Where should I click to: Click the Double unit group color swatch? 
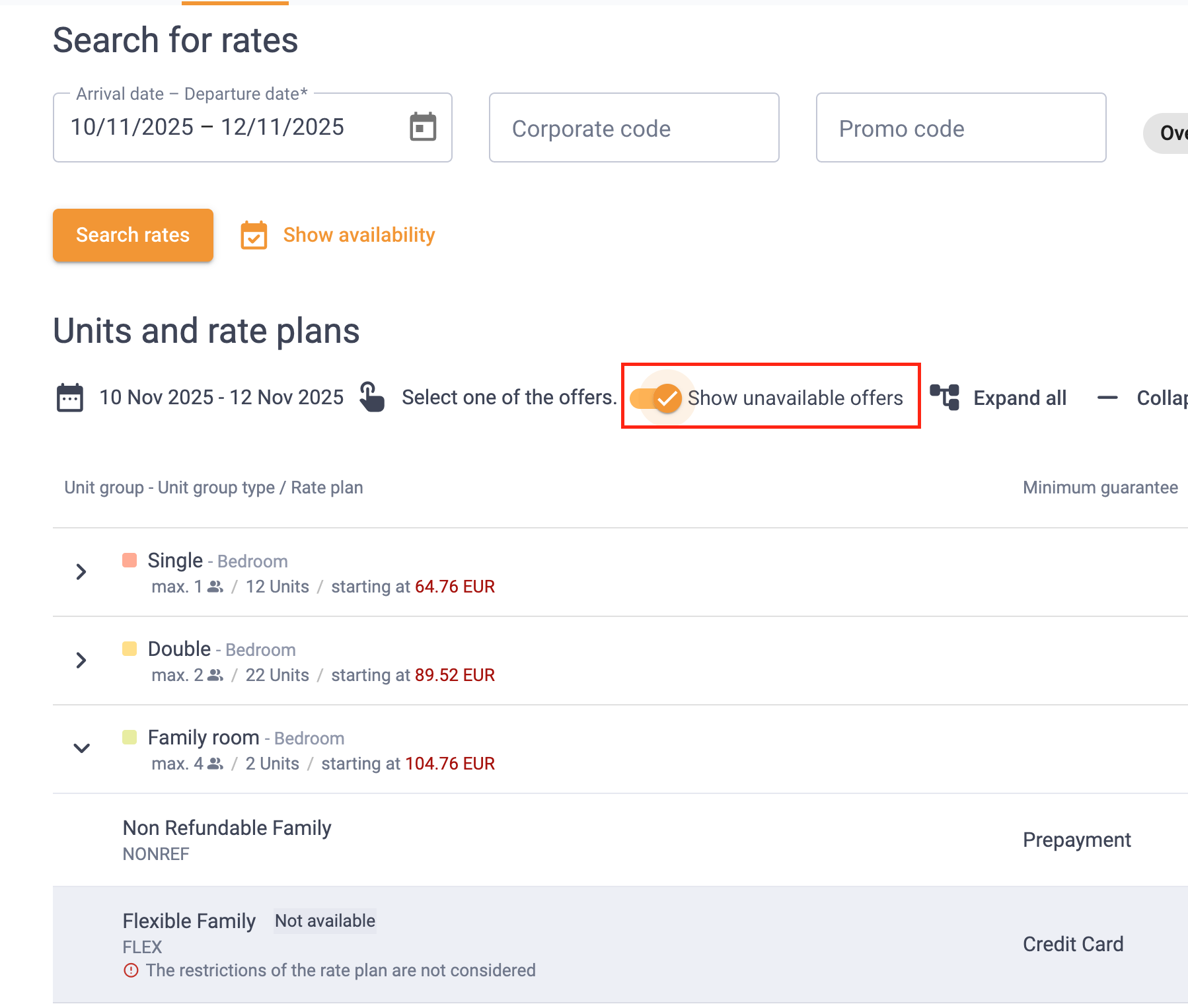click(x=130, y=649)
